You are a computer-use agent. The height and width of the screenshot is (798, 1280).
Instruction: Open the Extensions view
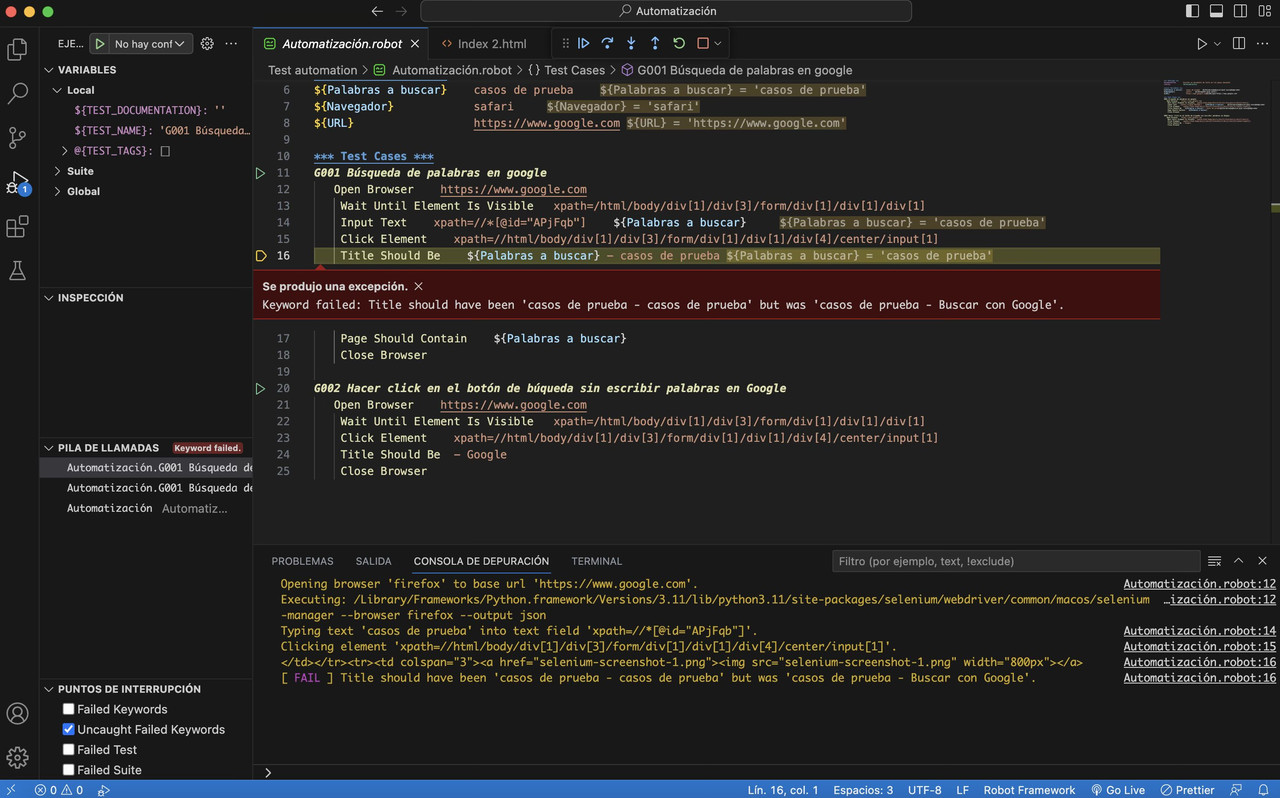17,227
